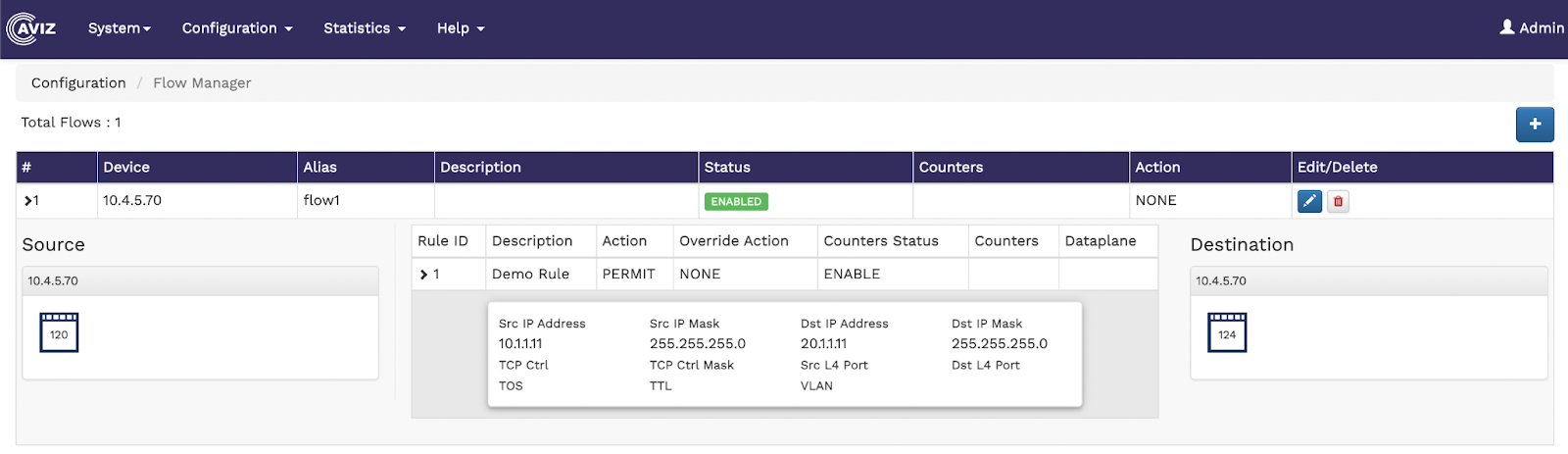Collapse flow row 1 chevron
Viewport: 1568px width, 454px height.
tap(26, 201)
